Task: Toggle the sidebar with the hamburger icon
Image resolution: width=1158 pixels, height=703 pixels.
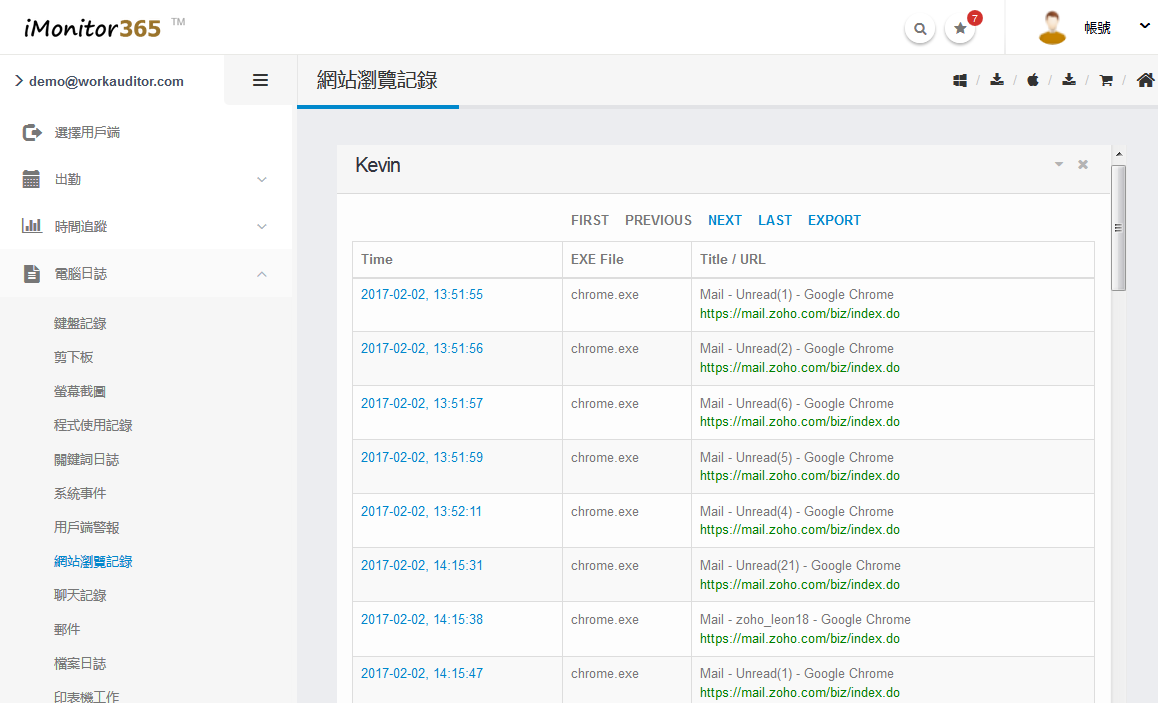Action: pos(260,81)
